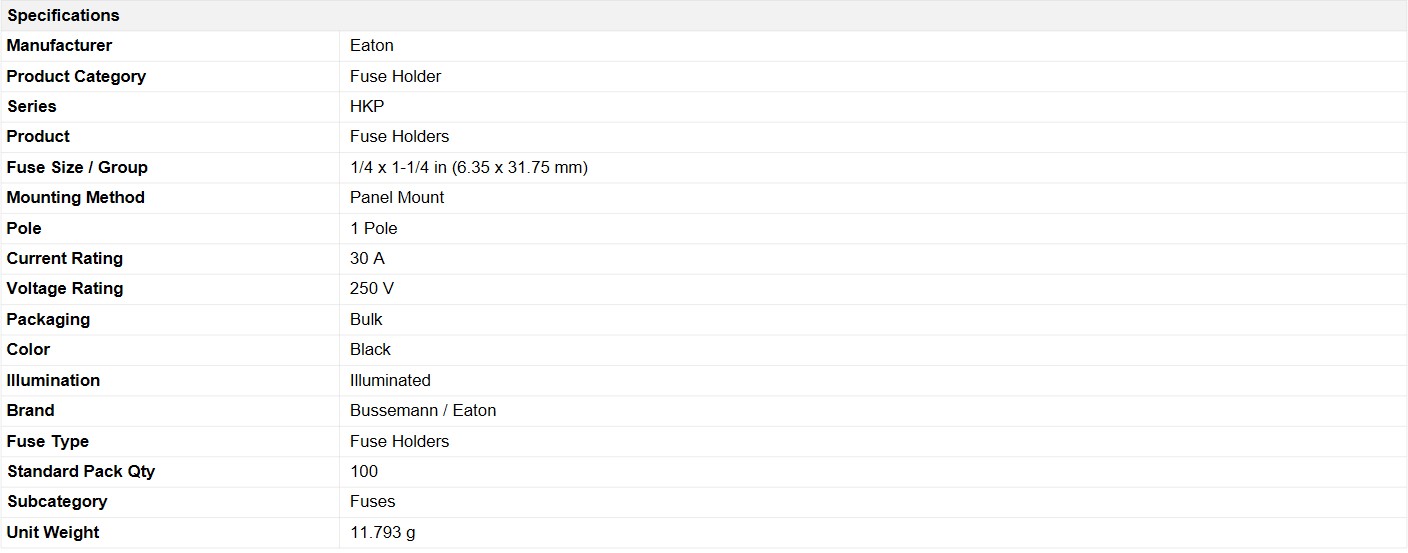The width and height of the screenshot is (1408, 553).
Task: Select the HKP series value
Action: coord(367,106)
